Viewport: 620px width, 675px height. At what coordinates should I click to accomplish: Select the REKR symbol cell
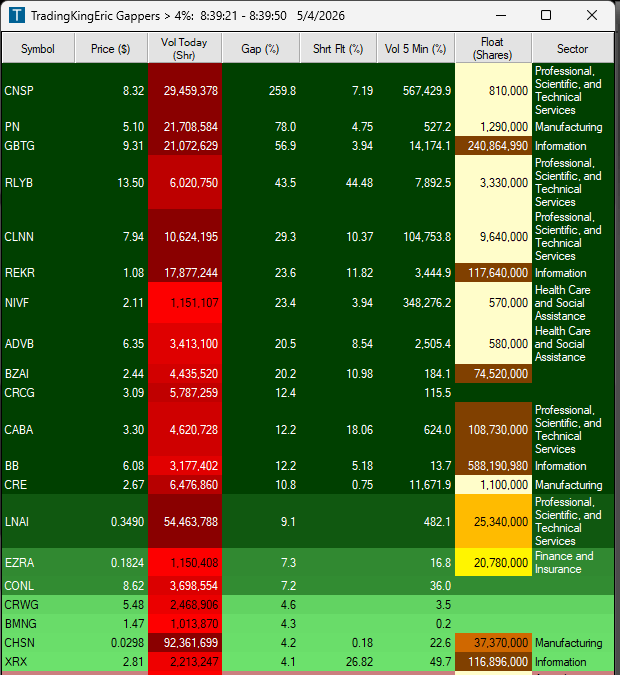coord(38,272)
